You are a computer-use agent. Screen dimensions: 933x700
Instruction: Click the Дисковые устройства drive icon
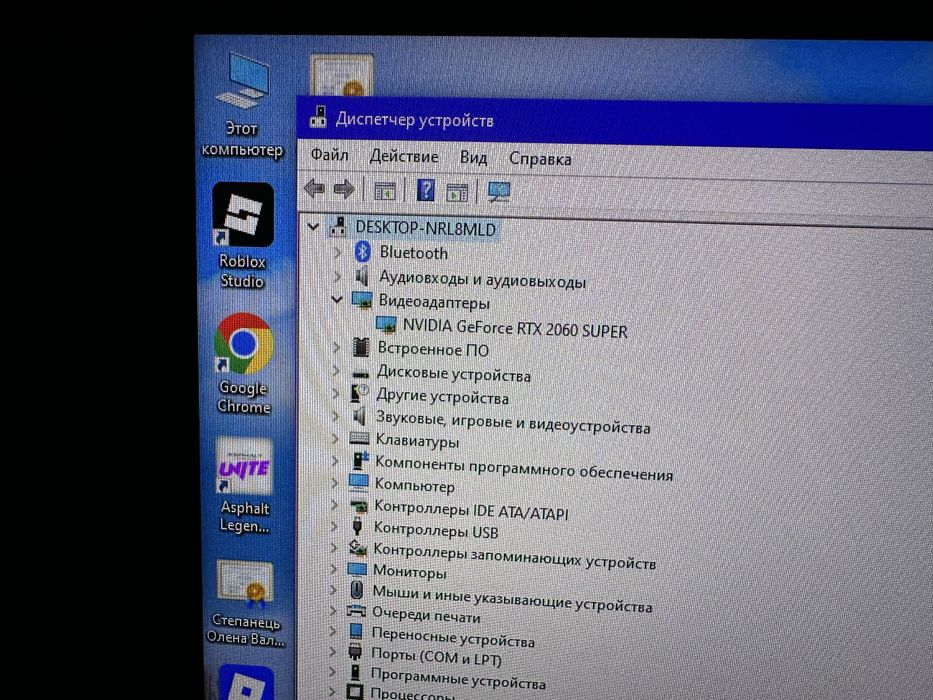(x=360, y=373)
